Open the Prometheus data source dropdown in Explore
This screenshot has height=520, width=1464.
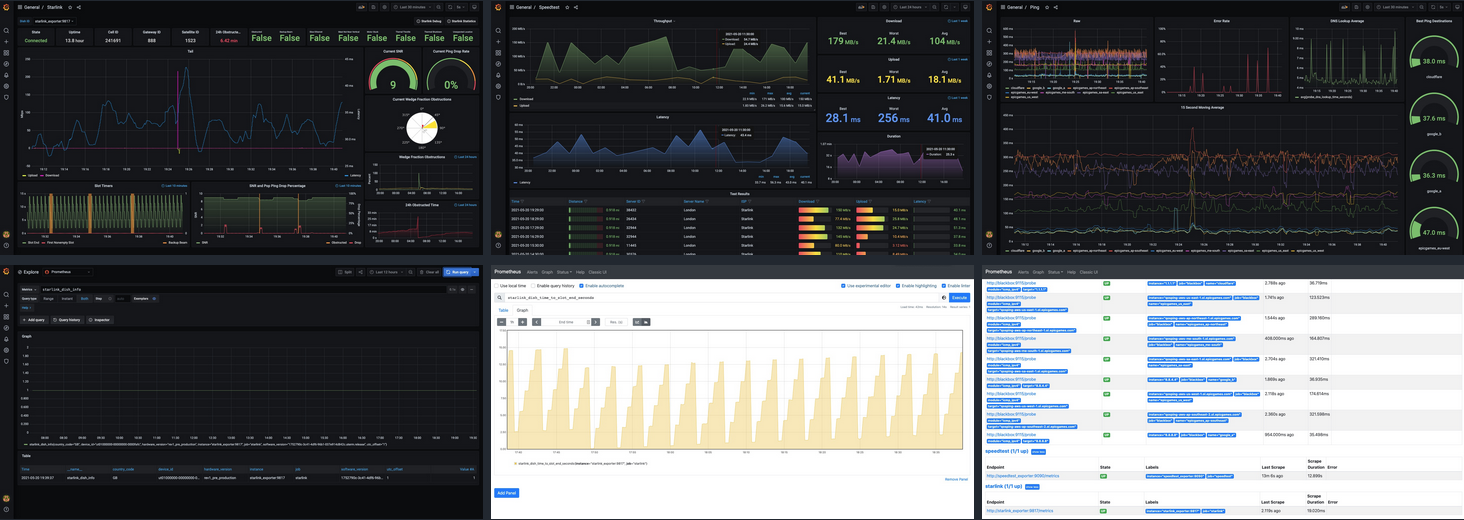70,272
